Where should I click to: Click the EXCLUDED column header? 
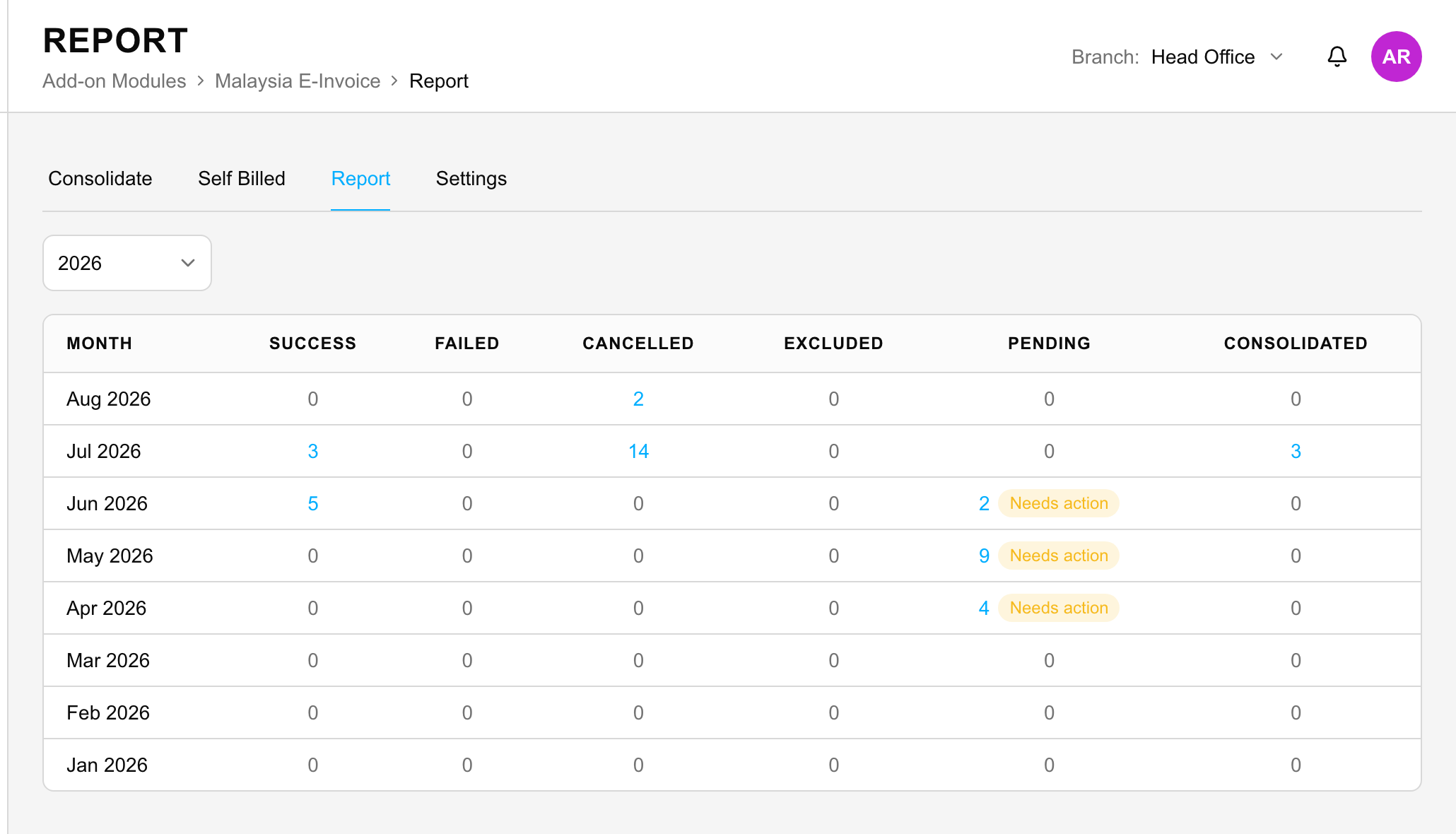[834, 343]
